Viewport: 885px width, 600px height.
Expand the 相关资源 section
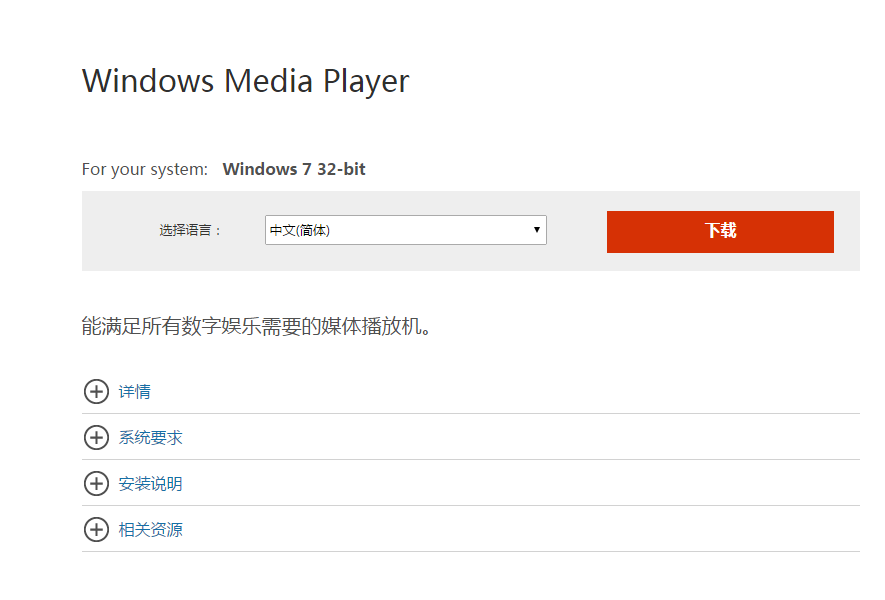pos(149,529)
